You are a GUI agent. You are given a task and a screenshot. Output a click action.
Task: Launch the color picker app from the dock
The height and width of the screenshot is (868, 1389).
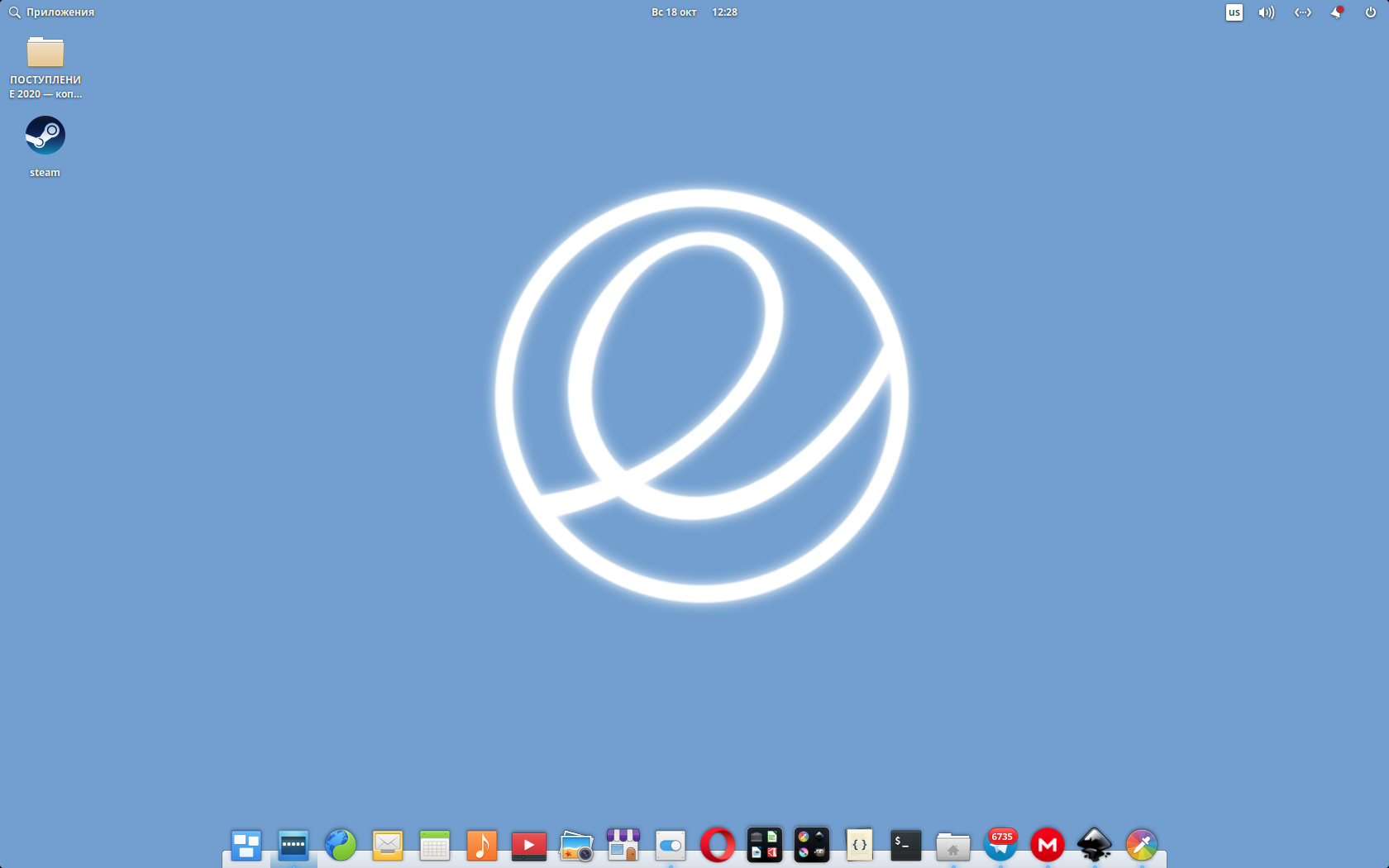click(1142, 845)
